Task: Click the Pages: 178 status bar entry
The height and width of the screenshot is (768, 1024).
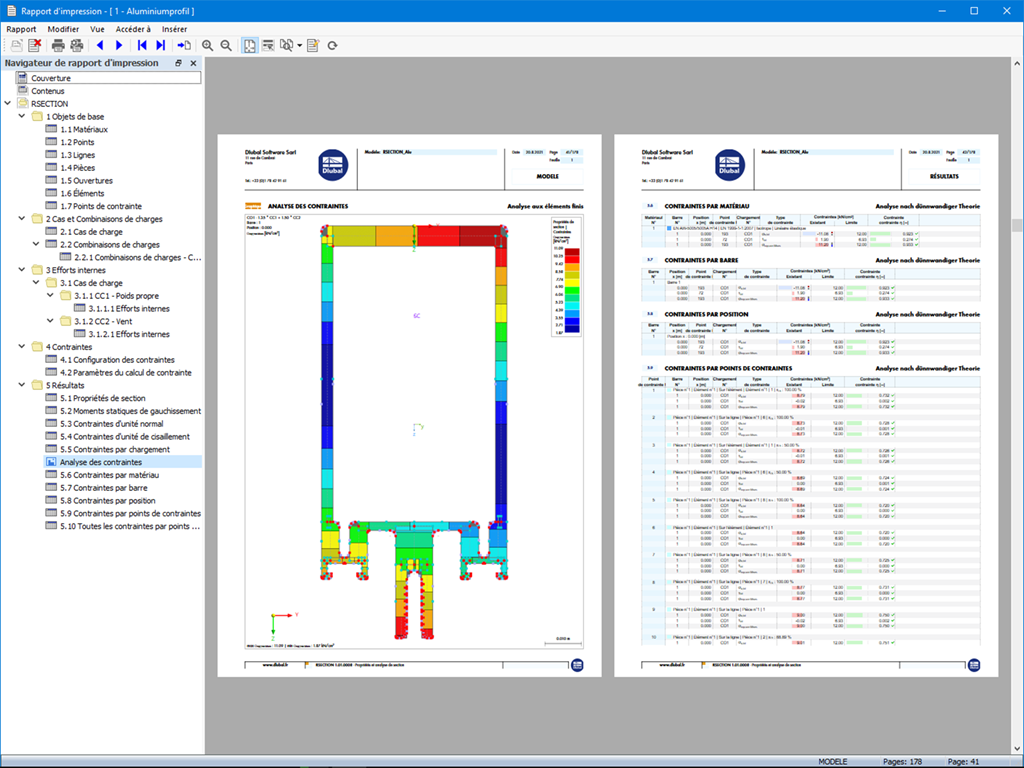Action: click(902, 761)
